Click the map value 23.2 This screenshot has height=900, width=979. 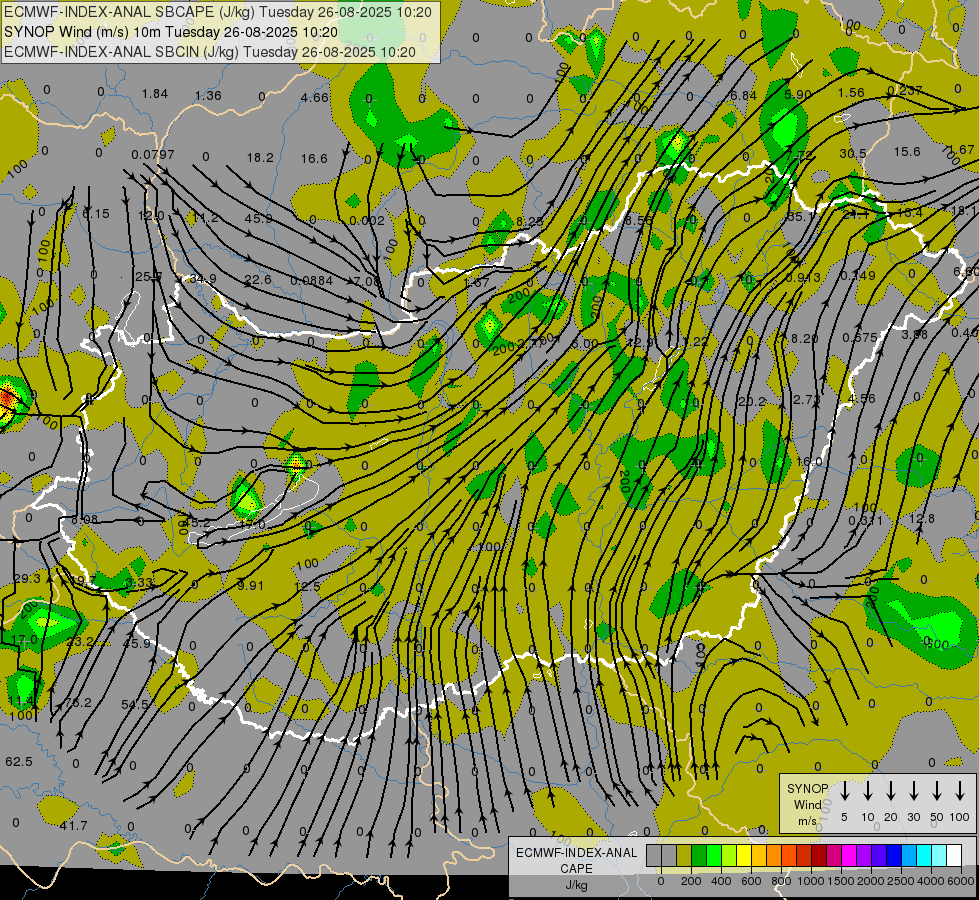click(x=81, y=641)
